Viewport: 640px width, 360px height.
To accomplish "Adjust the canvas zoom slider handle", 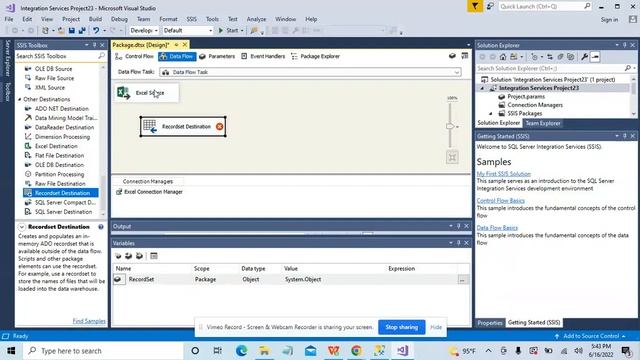I will point(450,127).
